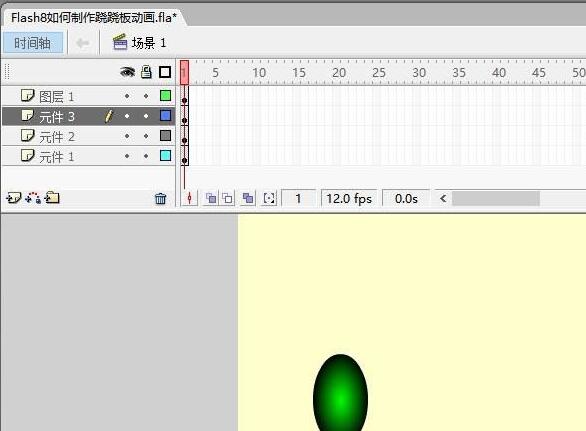Click keyframe of 元件 3 at frame 1

(184, 116)
